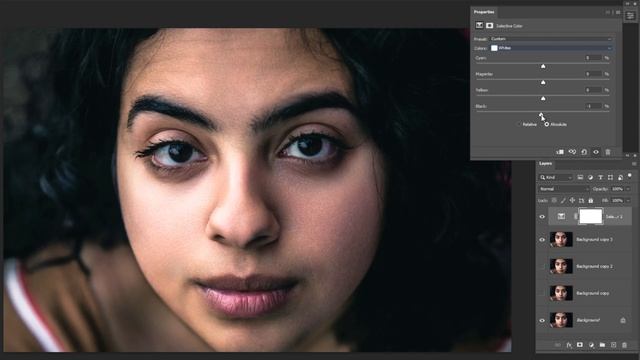Create a new layer icon
This screenshot has height=360, width=640.
pyautogui.click(x=613, y=345)
